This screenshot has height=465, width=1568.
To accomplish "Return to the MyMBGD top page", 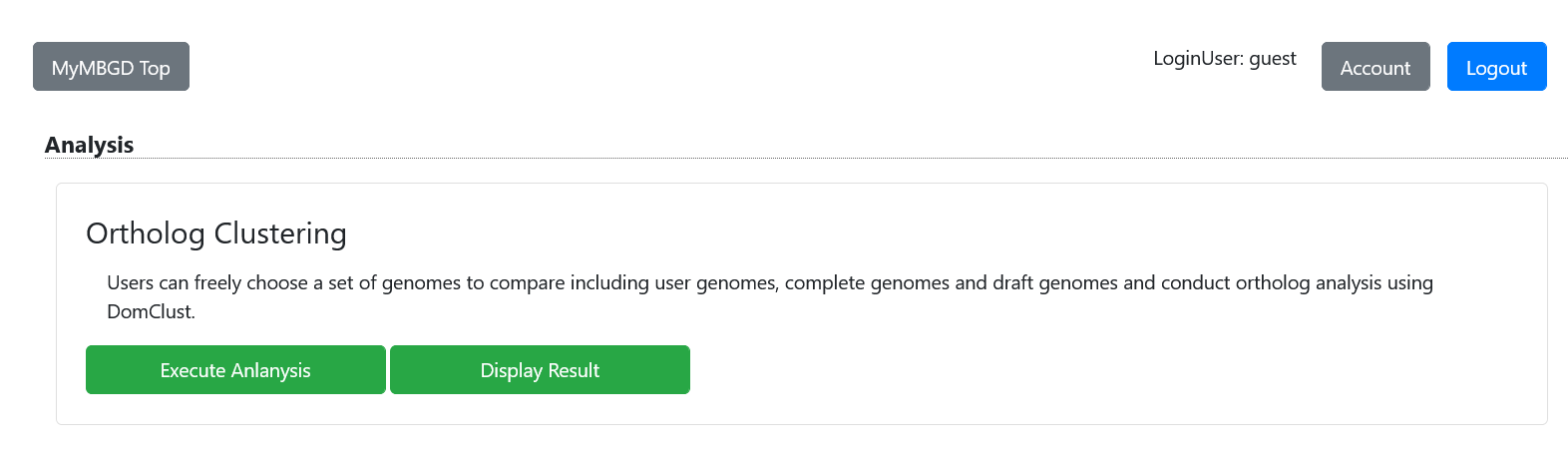I will [111, 67].
